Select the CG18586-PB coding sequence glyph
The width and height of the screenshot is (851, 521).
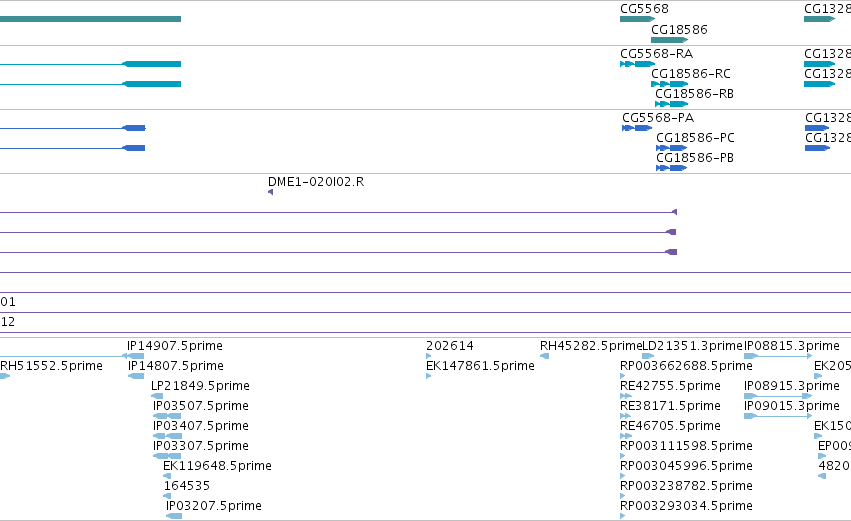click(x=671, y=168)
